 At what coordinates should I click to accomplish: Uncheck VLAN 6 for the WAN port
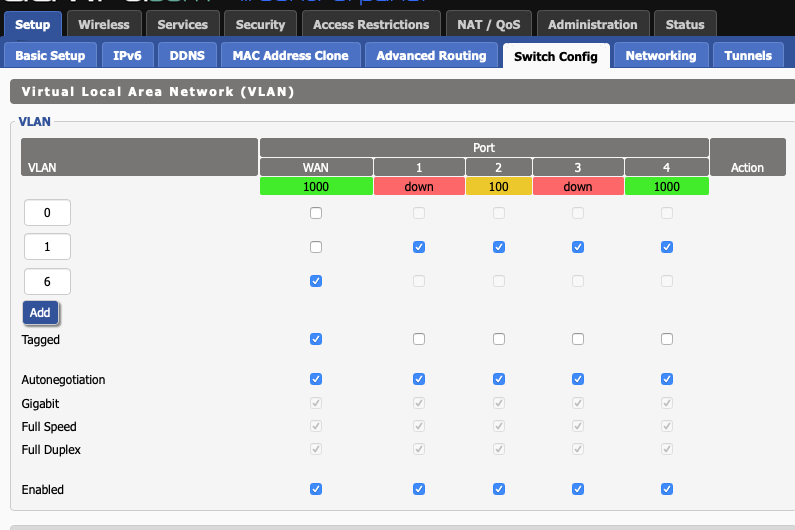[x=316, y=281]
